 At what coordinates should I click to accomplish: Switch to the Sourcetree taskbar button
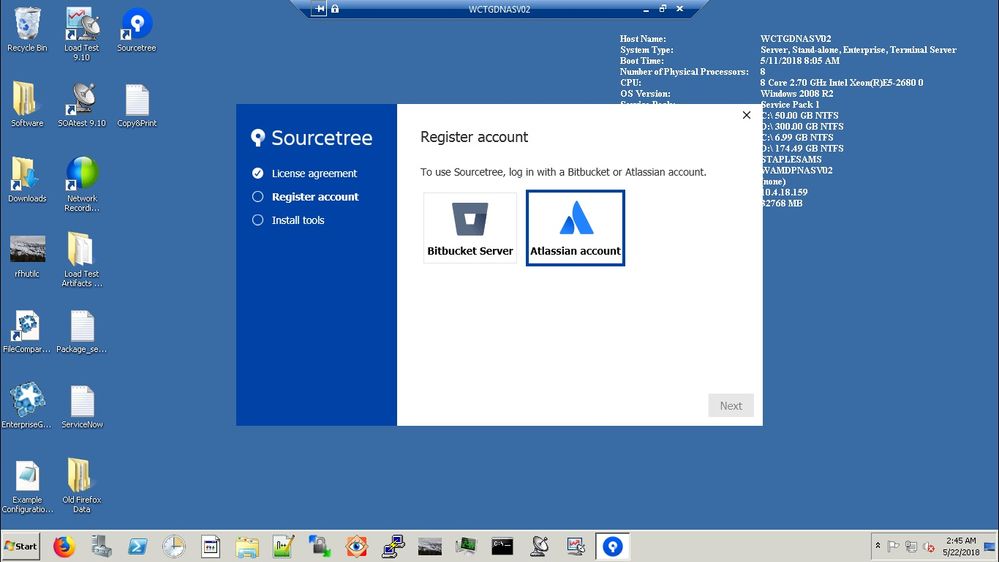(612, 547)
